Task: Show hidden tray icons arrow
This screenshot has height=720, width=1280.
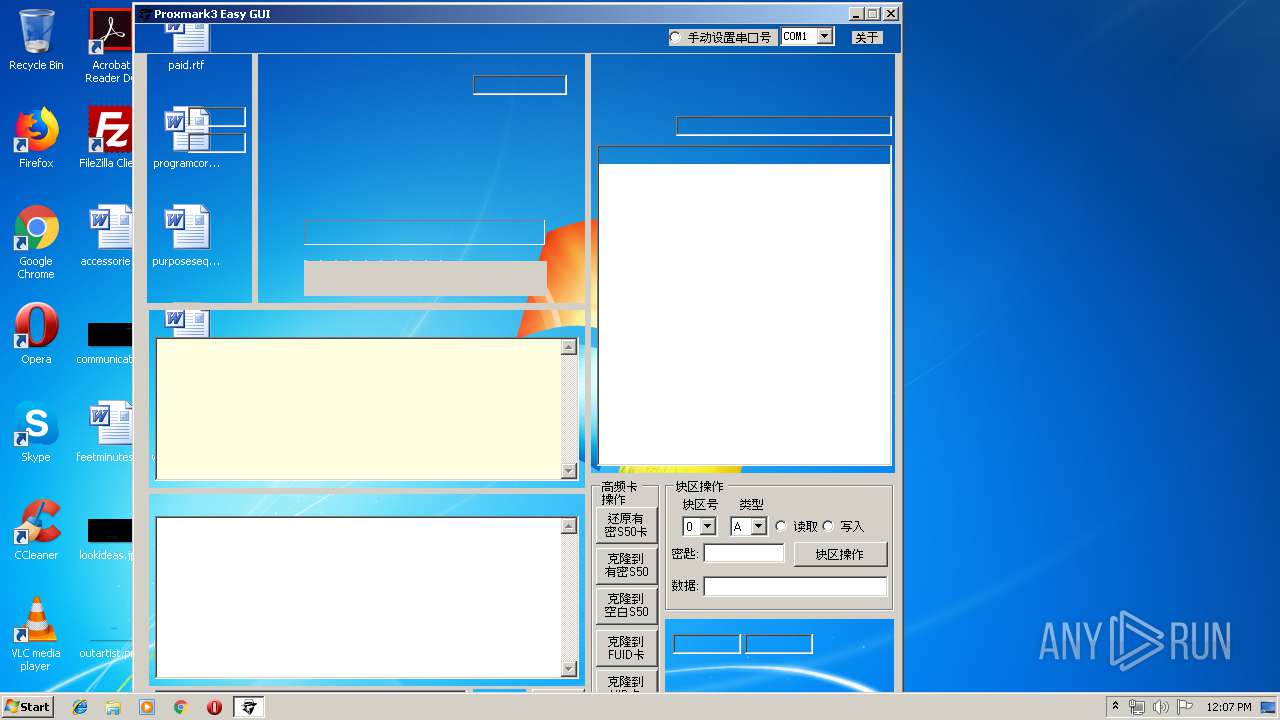Action: point(1116,707)
